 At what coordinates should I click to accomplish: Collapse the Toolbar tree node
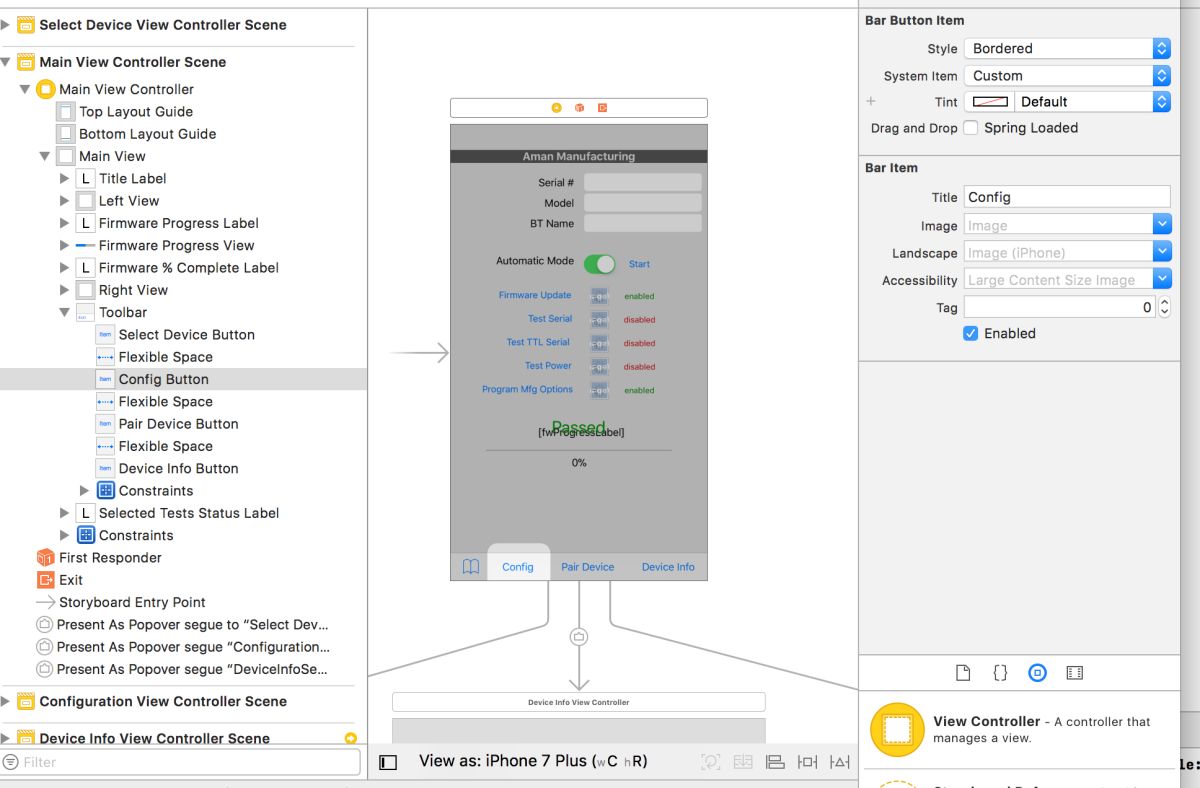click(65, 313)
